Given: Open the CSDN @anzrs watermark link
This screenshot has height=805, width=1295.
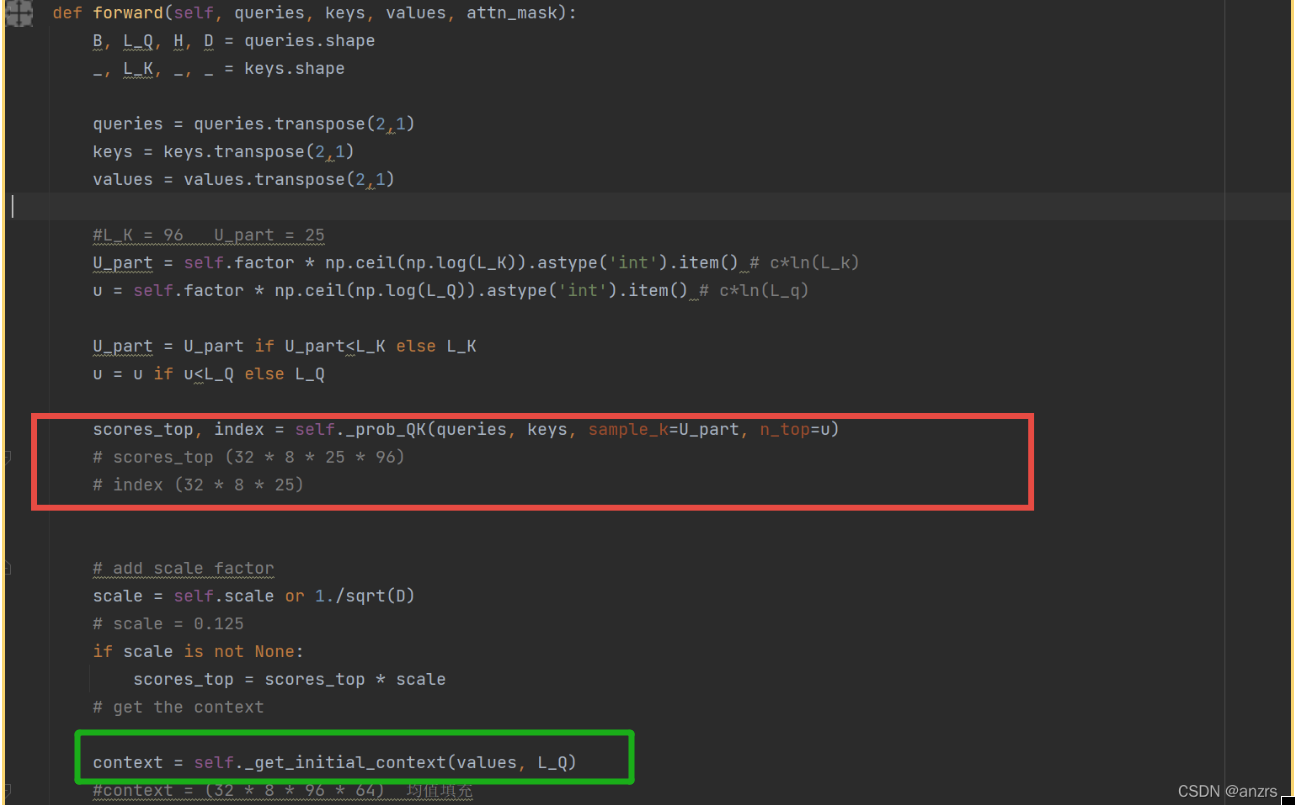Looking at the screenshot, I should click(1226, 791).
